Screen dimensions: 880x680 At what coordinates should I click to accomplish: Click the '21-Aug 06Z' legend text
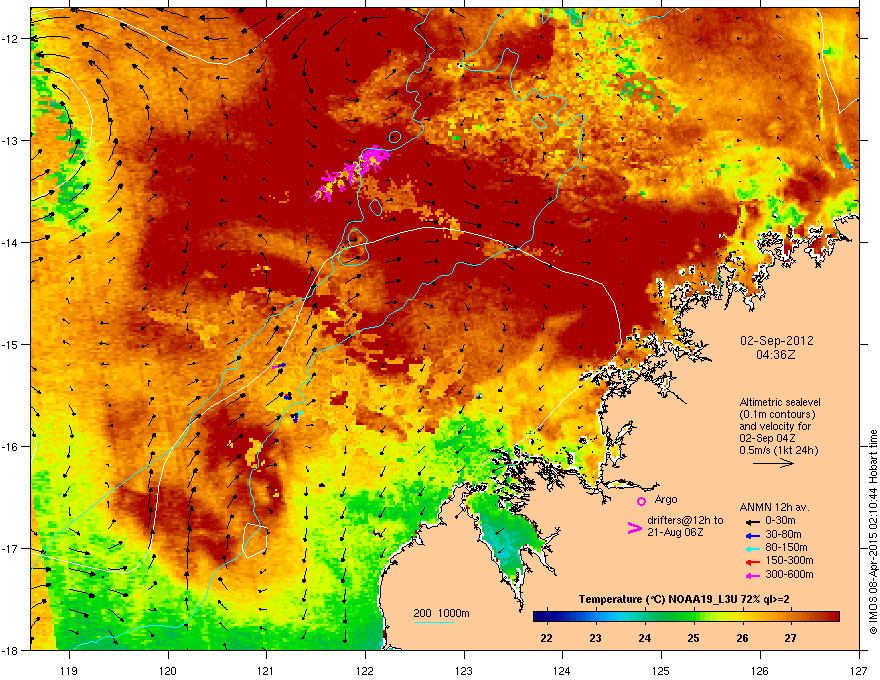tap(675, 532)
